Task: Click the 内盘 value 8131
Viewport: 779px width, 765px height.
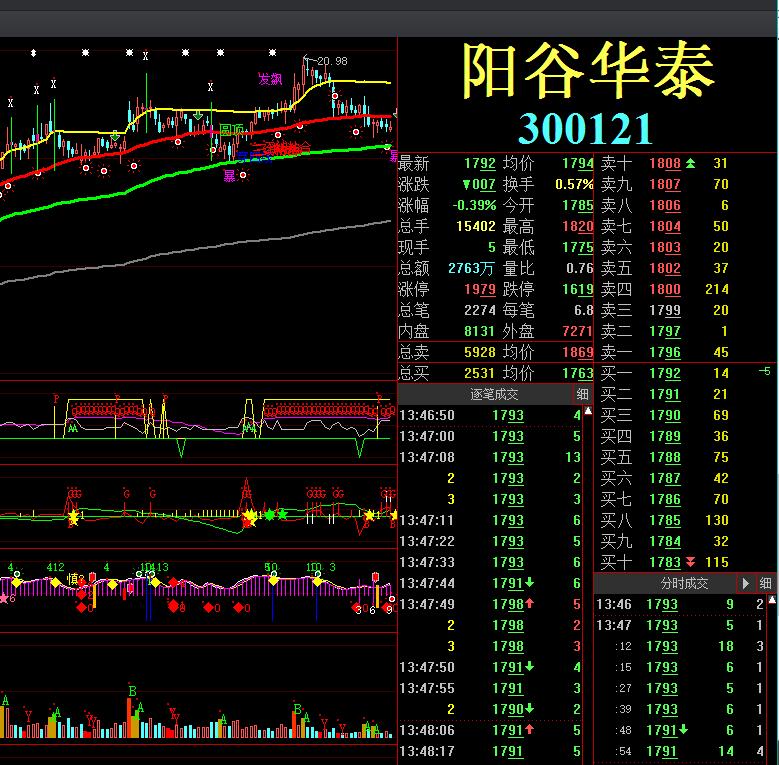Action: tap(479, 331)
